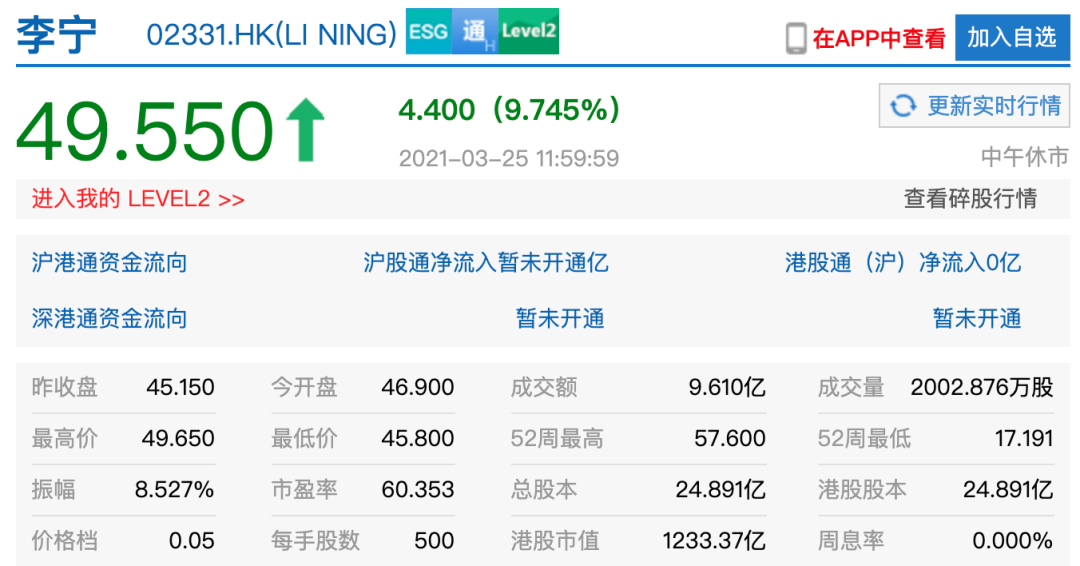Click the 49.550 current price
The image size is (1080, 566).
pos(144,131)
